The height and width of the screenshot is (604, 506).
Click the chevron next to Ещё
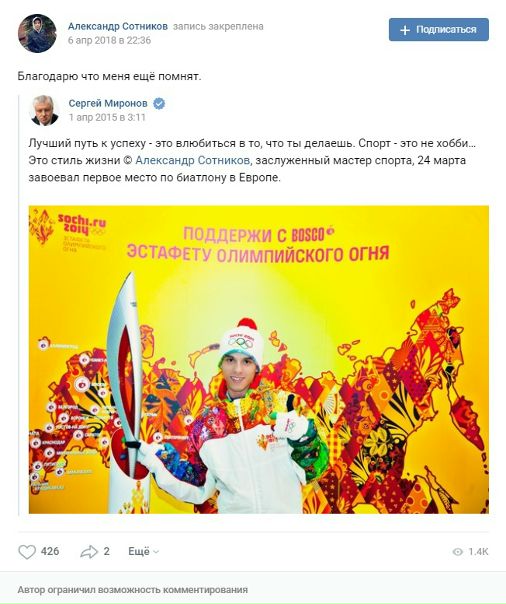pyautogui.click(x=156, y=552)
